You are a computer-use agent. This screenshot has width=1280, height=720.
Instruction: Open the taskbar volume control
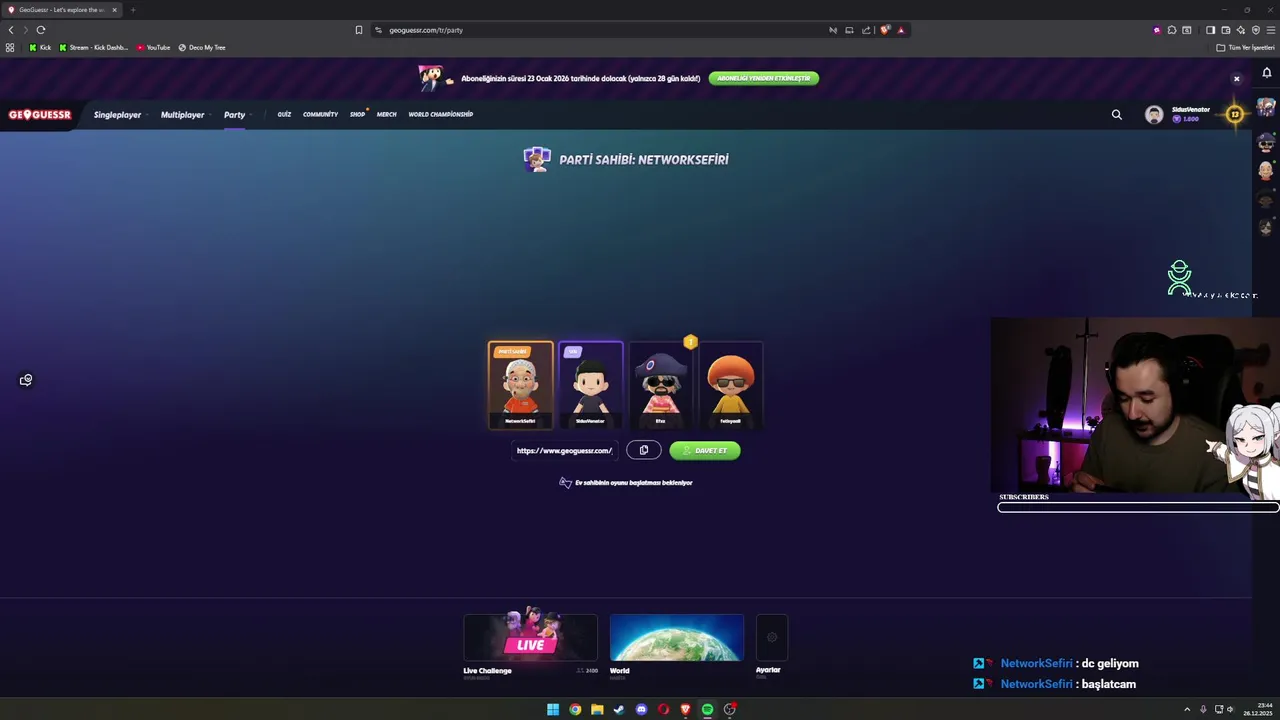coord(1230,709)
